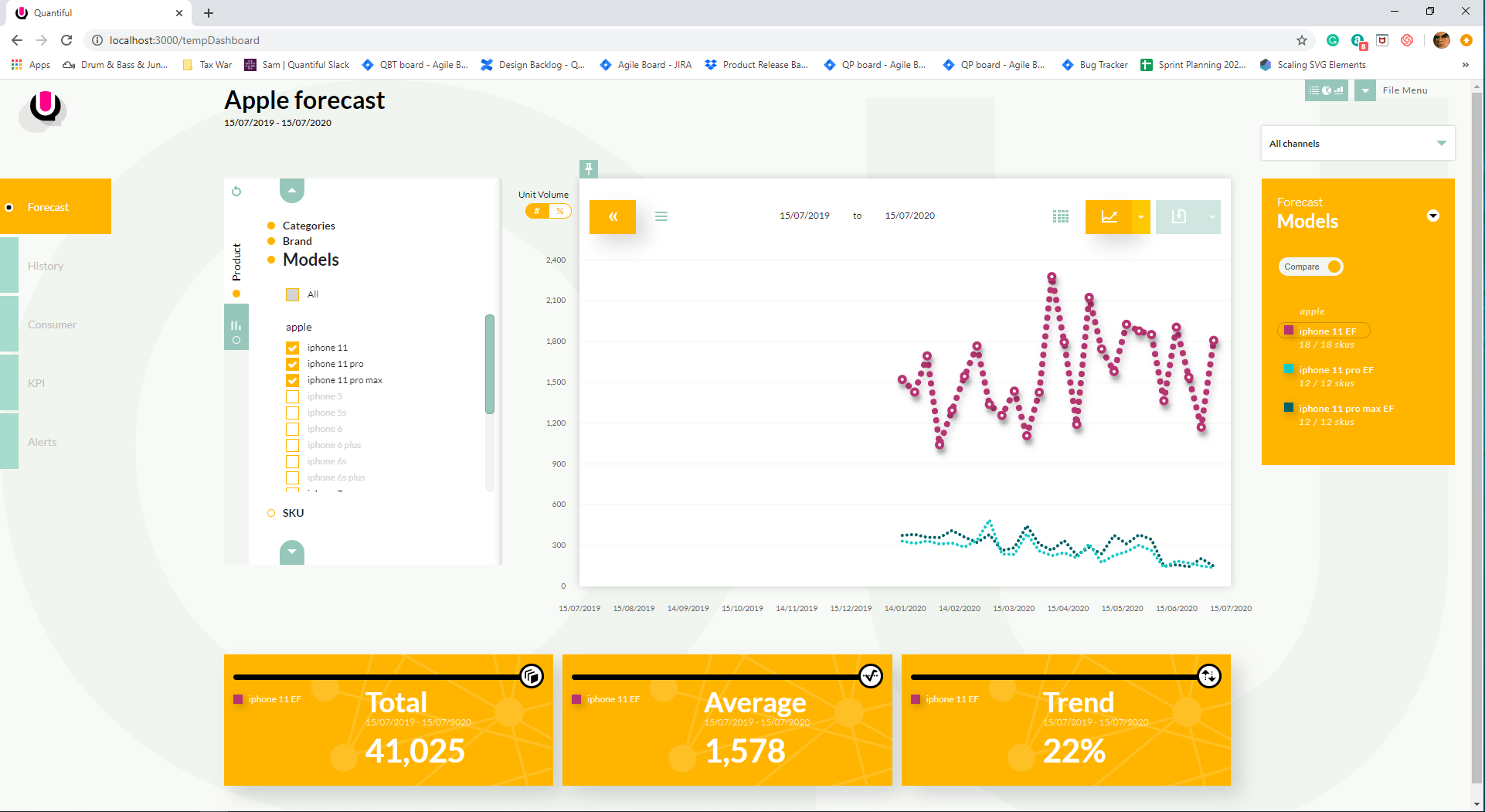Image resolution: width=1485 pixels, height=812 pixels.
Task: Open the hamburger menu in chart toolbar
Action: pos(661,216)
